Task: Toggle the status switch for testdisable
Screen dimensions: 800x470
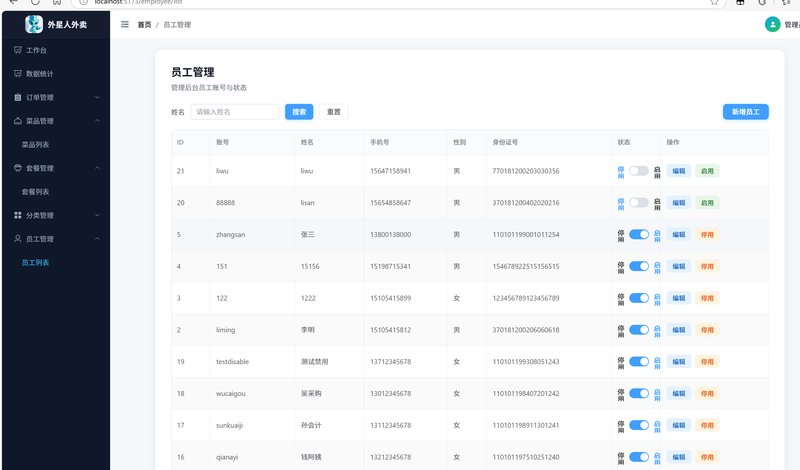Action: tap(639, 362)
